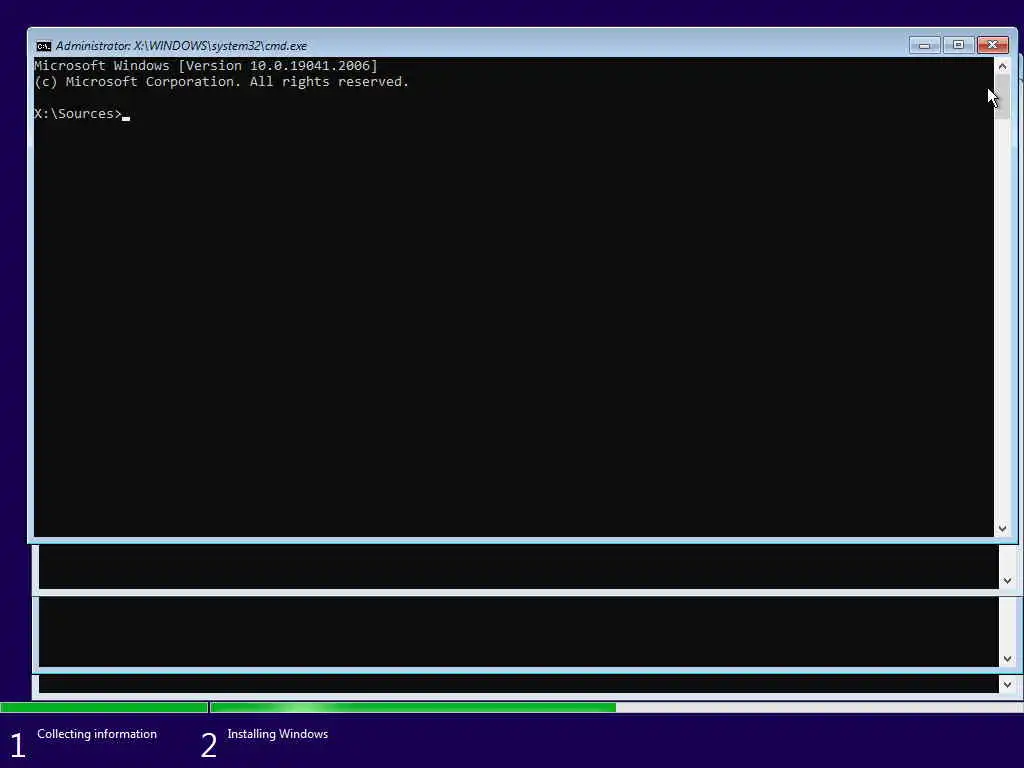Click the scroll down arrow in front cmd window

[x=1002, y=528]
